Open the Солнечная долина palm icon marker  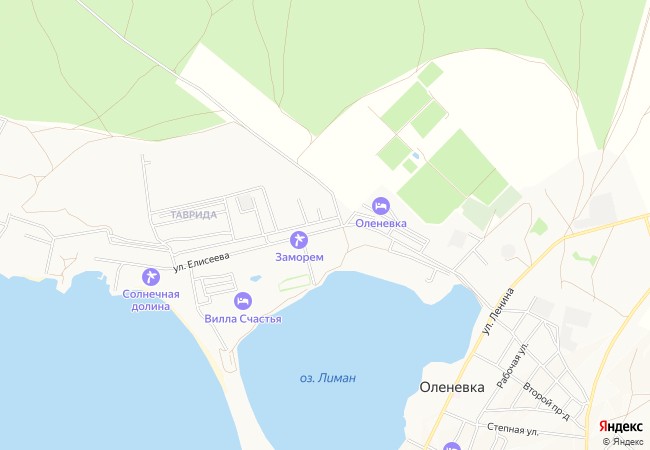pyautogui.click(x=151, y=277)
